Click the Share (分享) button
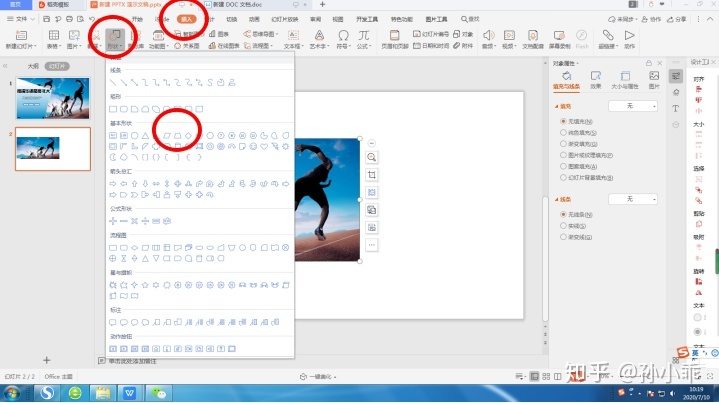The width and height of the screenshot is (719, 403). pos(677,19)
